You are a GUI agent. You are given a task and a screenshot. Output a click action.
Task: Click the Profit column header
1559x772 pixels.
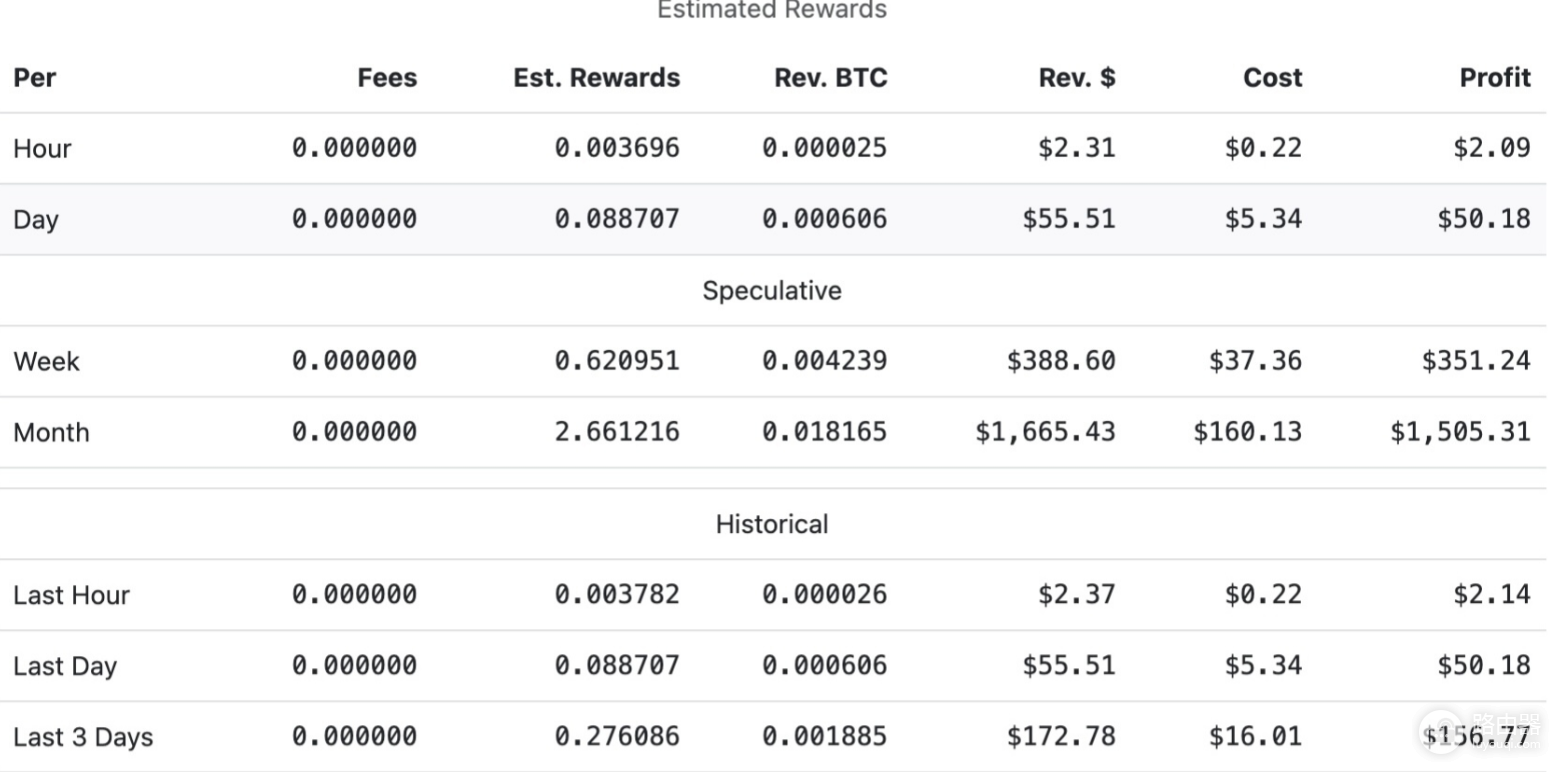click(x=1495, y=78)
